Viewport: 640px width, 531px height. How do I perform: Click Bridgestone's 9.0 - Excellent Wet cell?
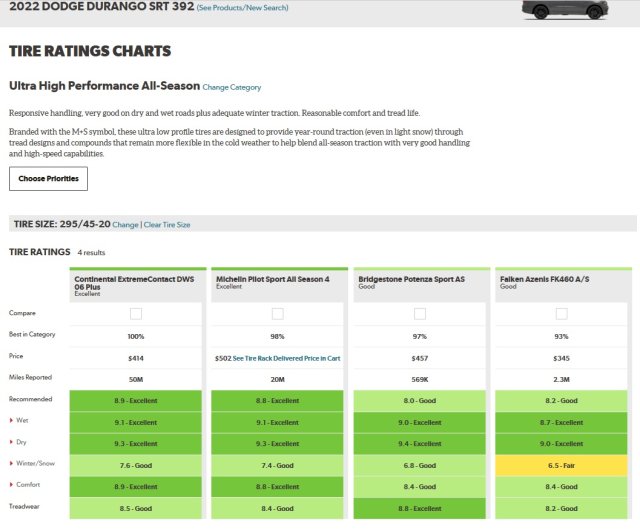[420, 422]
